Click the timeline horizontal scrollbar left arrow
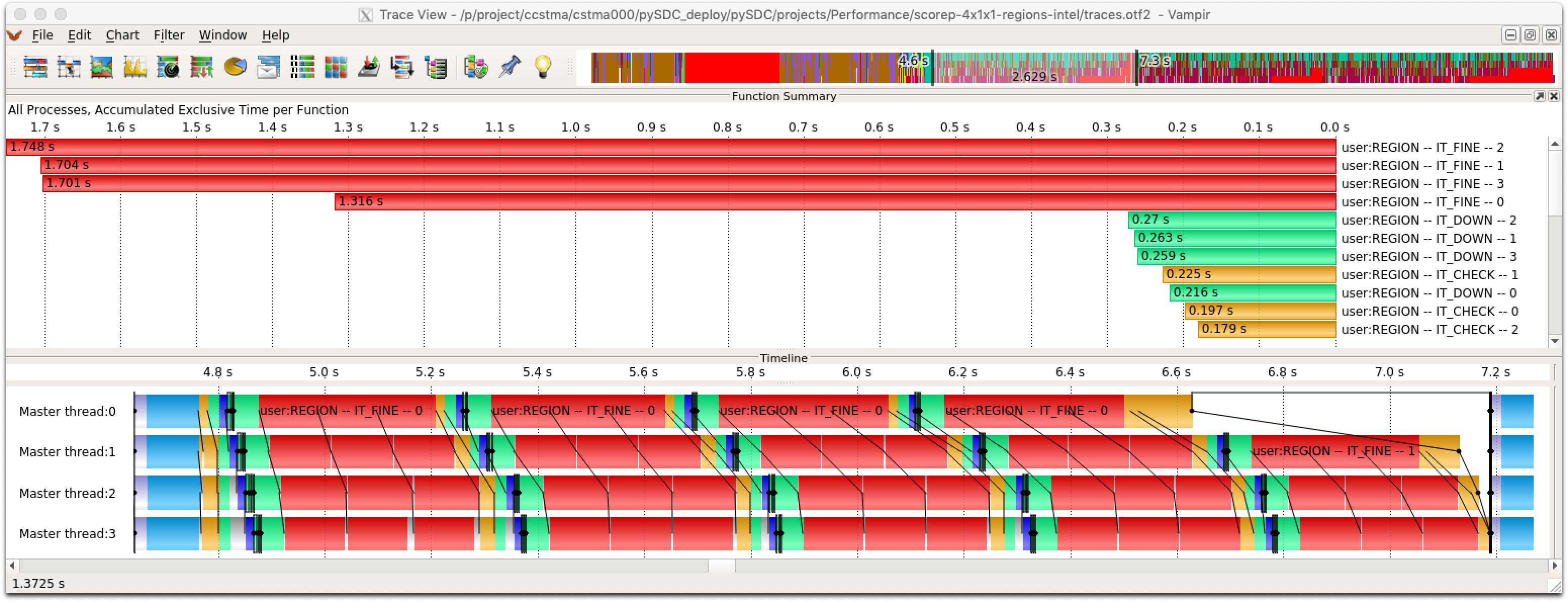Image resolution: width=1568 pixels, height=602 pixels. click(12, 566)
